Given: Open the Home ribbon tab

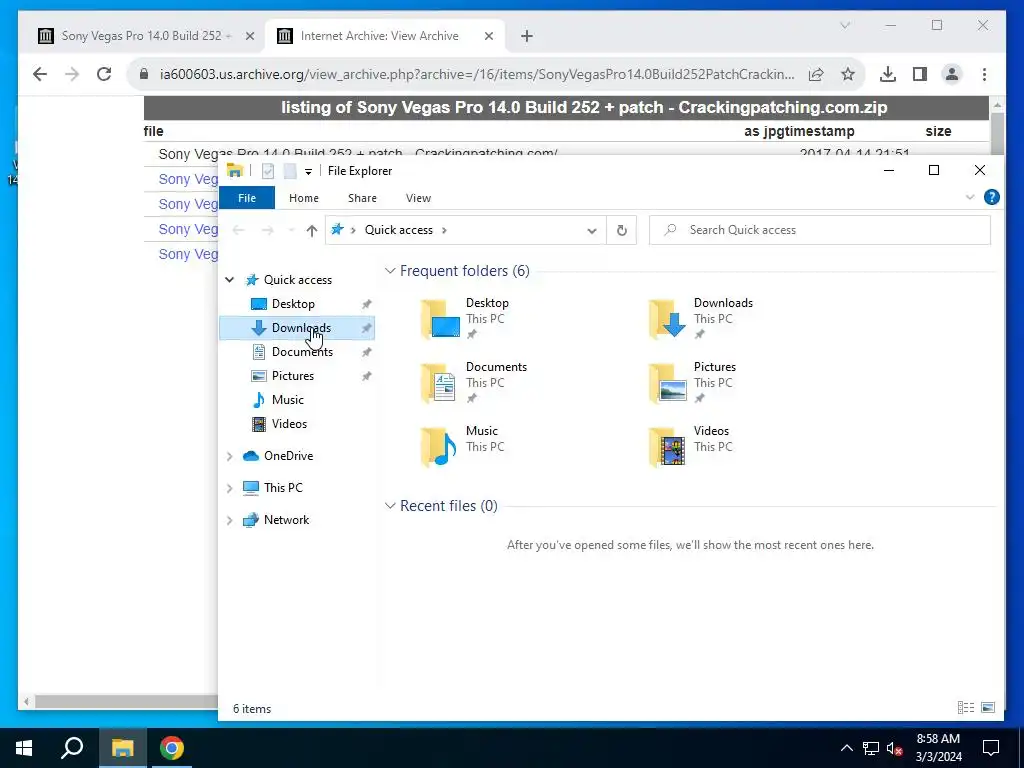Looking at the screenshot, I should click(304, 198).
